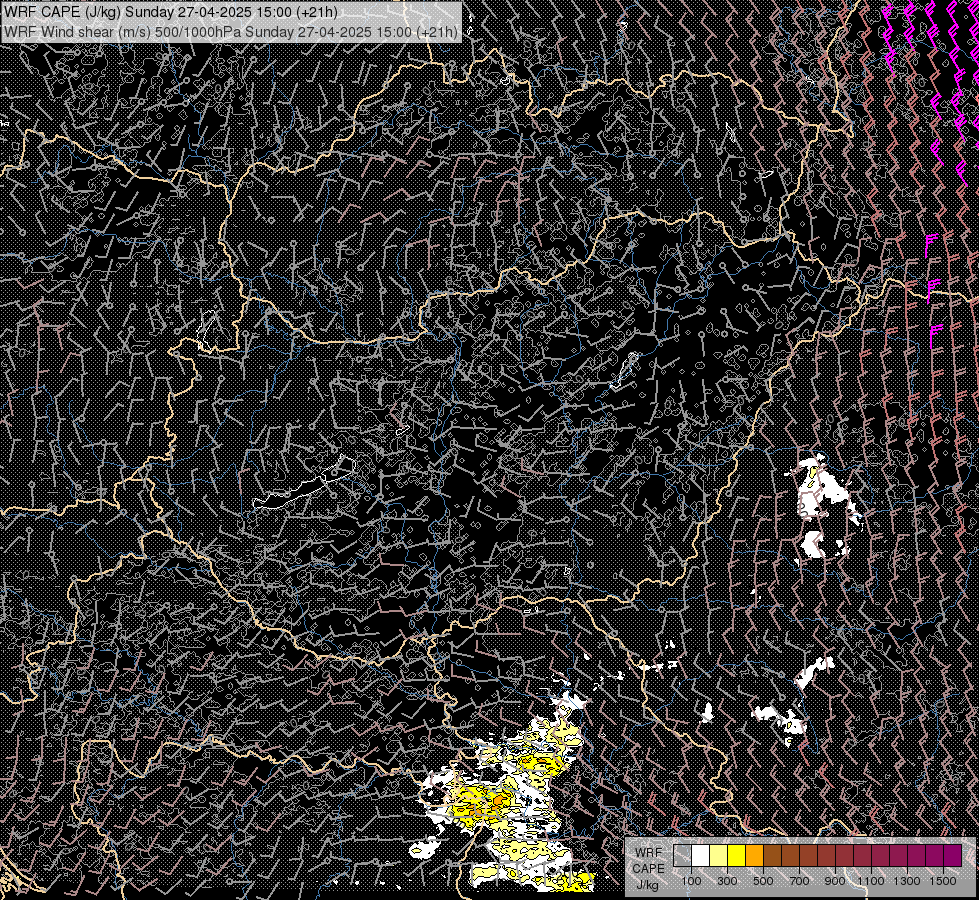Choose the orange legend swatch before 500

click(754, 856)
